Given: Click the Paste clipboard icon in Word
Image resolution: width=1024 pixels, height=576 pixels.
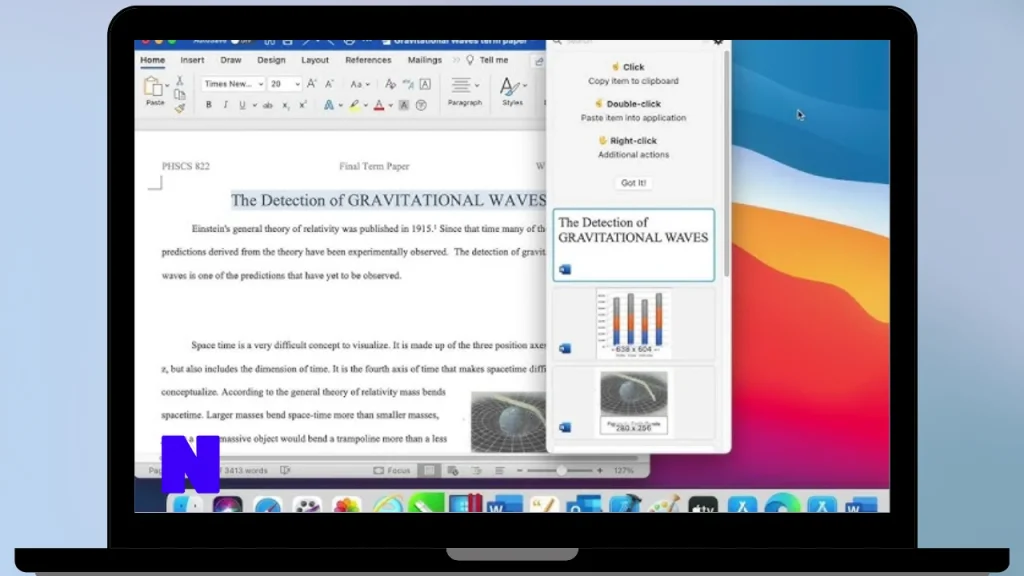Looking at the screenshot, I should [x=153, y=86].
